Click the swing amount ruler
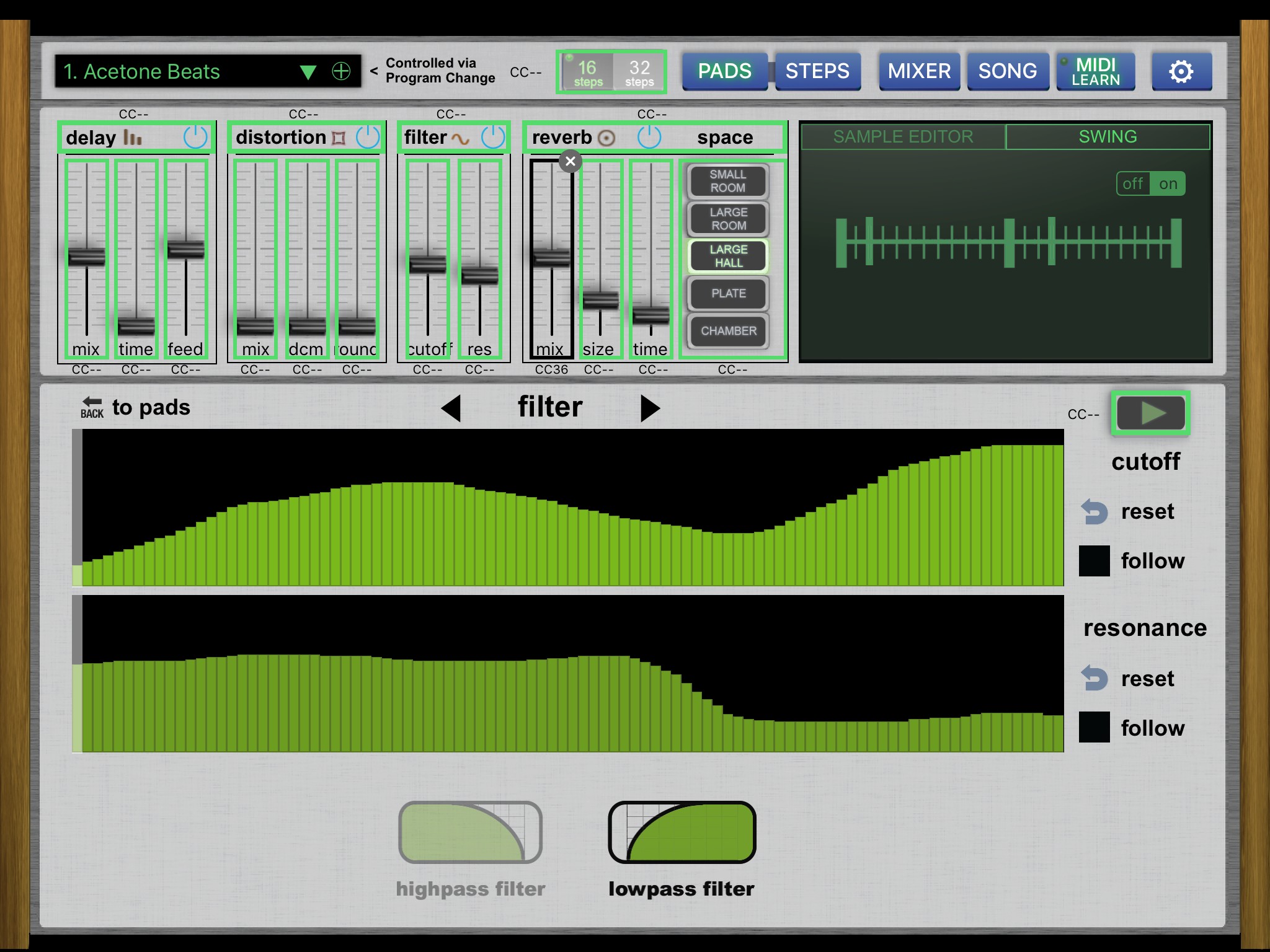The image size is (1270, 952). (1008, 243)
